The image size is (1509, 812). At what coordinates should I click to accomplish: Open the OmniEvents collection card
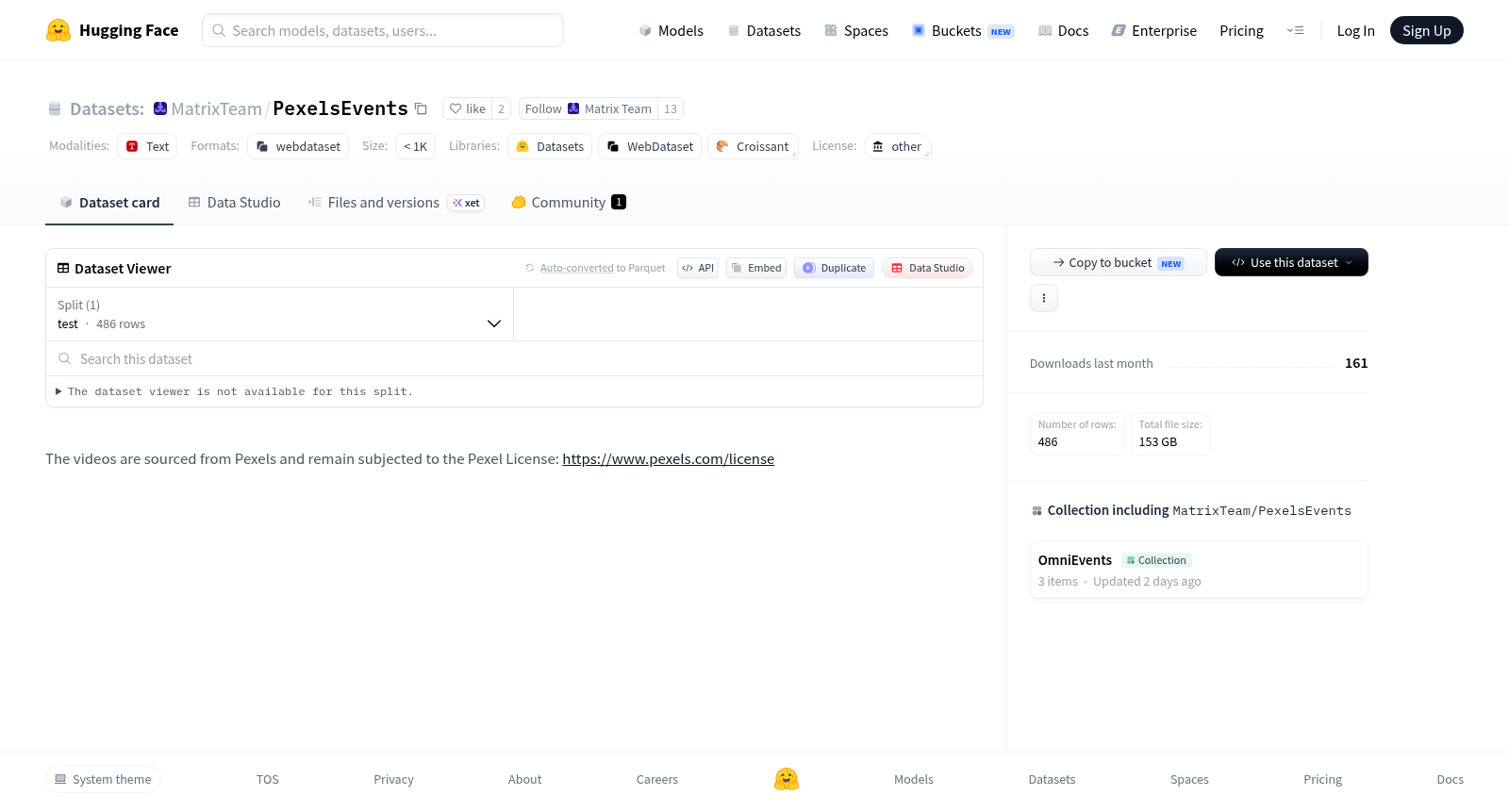[1199, 570]
